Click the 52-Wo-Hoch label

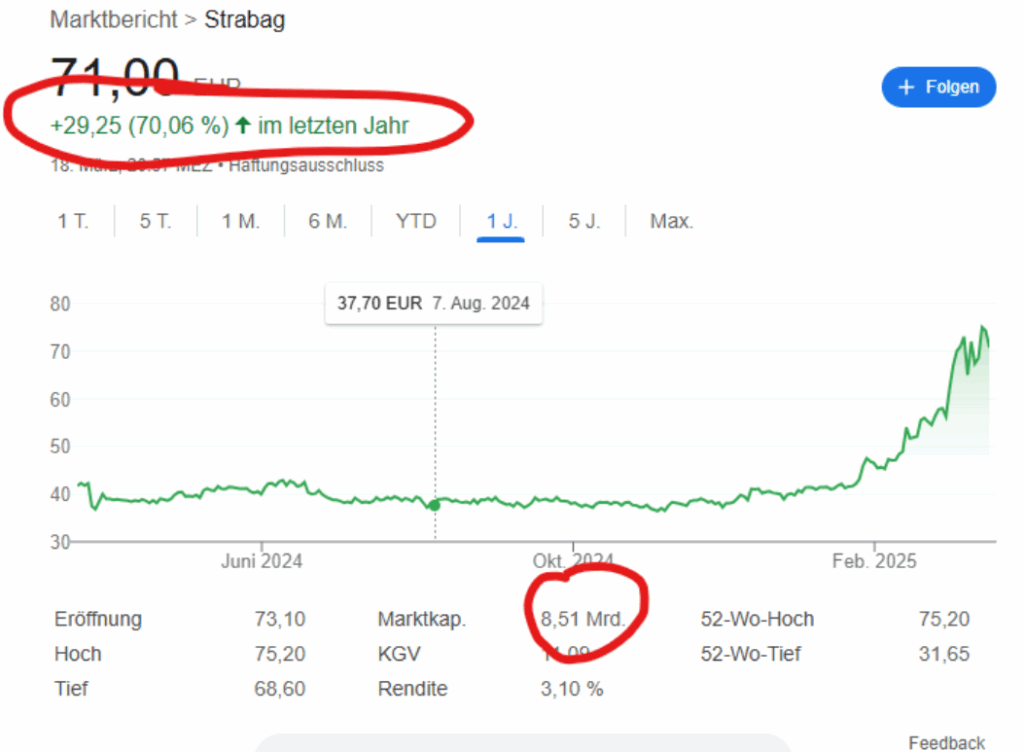coord(758,619)
